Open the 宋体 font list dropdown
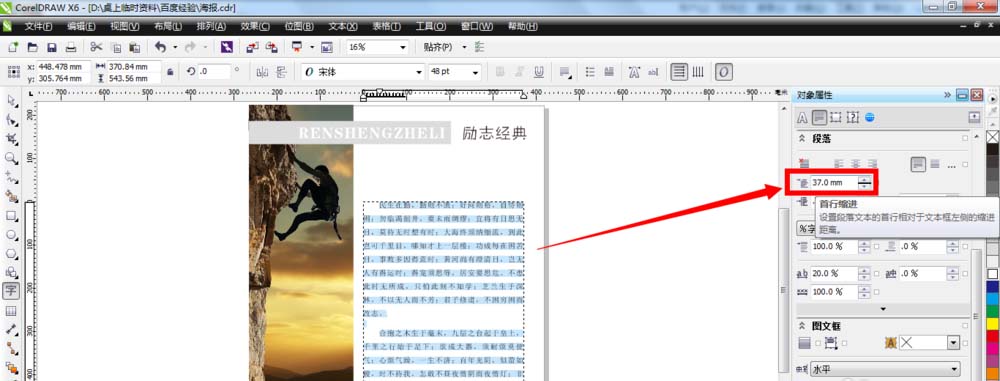Screen dimensions: 1000x381 click(419, 72)
